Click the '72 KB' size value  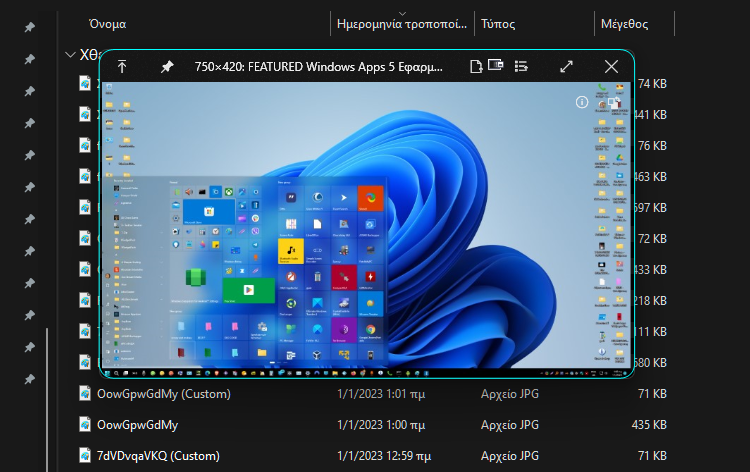click(652, 239)
